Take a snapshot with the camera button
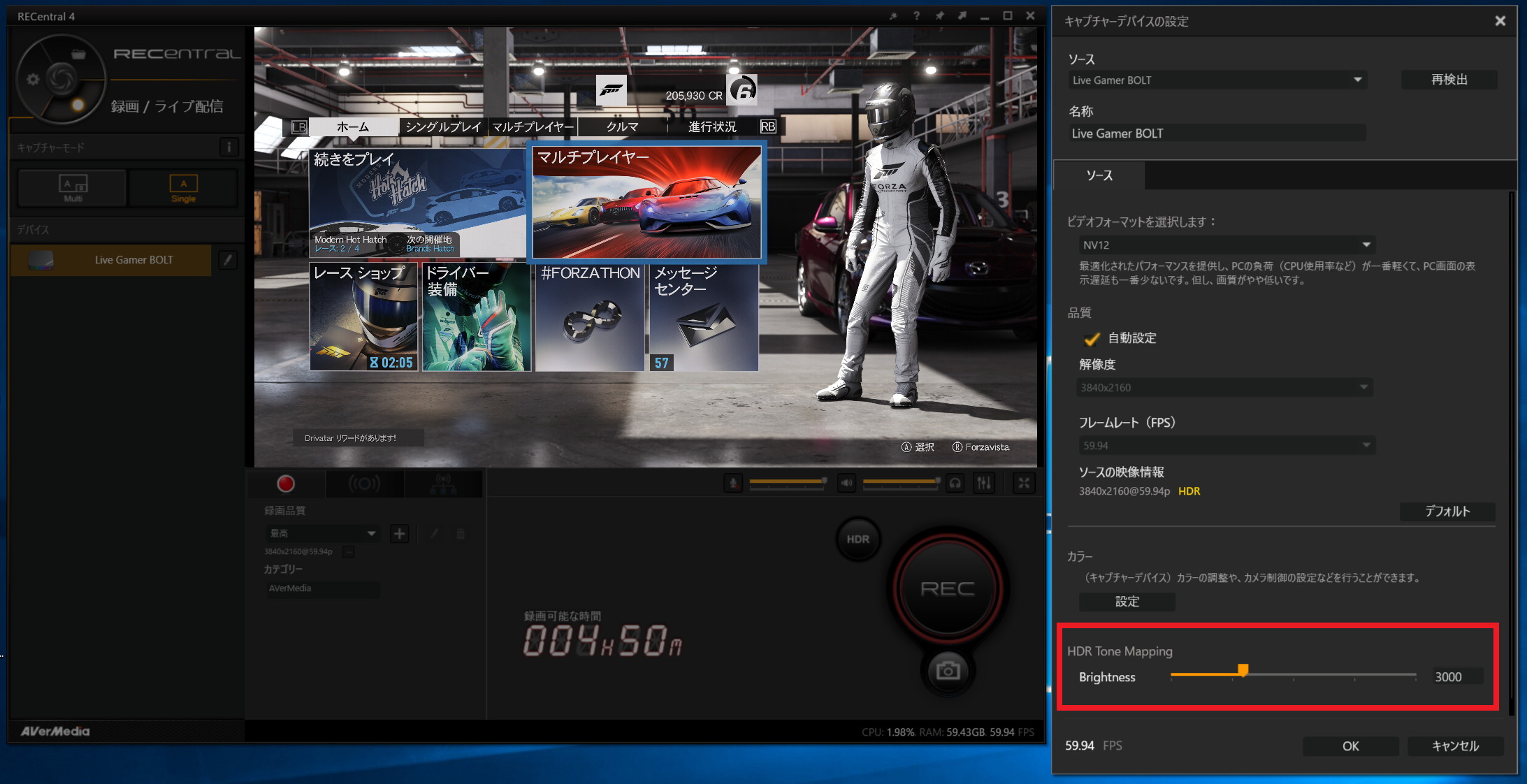1527x784 pixels. pyautogui.click(x=948, y=671)
